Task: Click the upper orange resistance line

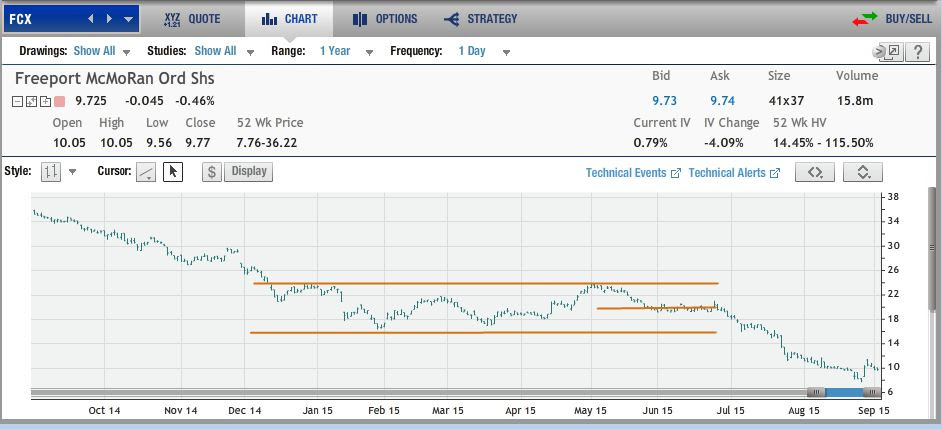Action: 486,283
